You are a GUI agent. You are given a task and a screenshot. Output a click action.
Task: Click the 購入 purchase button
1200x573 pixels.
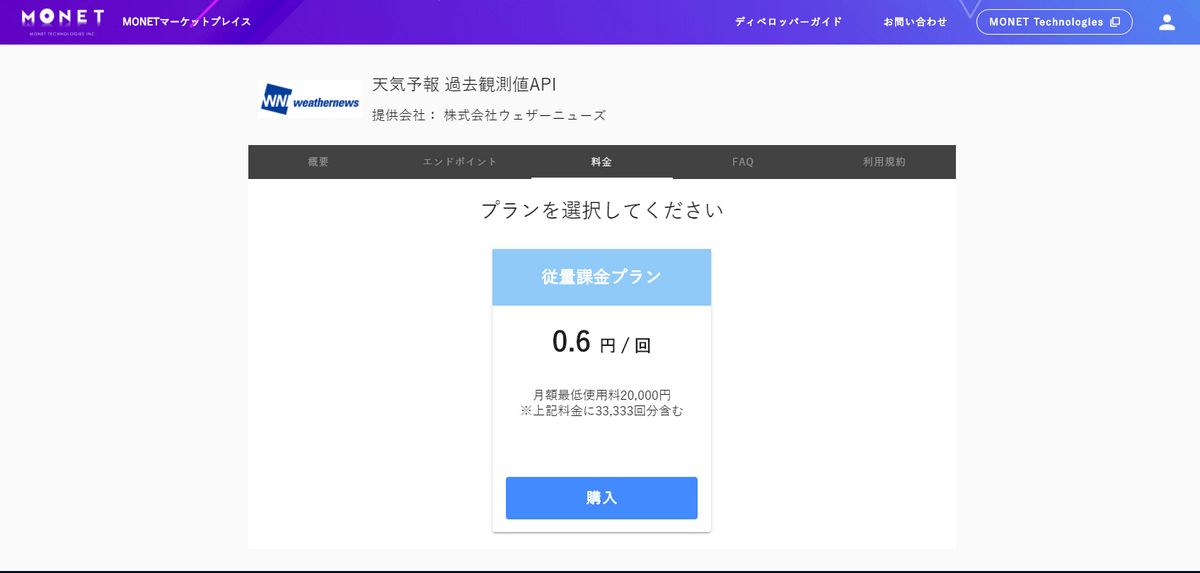click(x=602, y=498)
